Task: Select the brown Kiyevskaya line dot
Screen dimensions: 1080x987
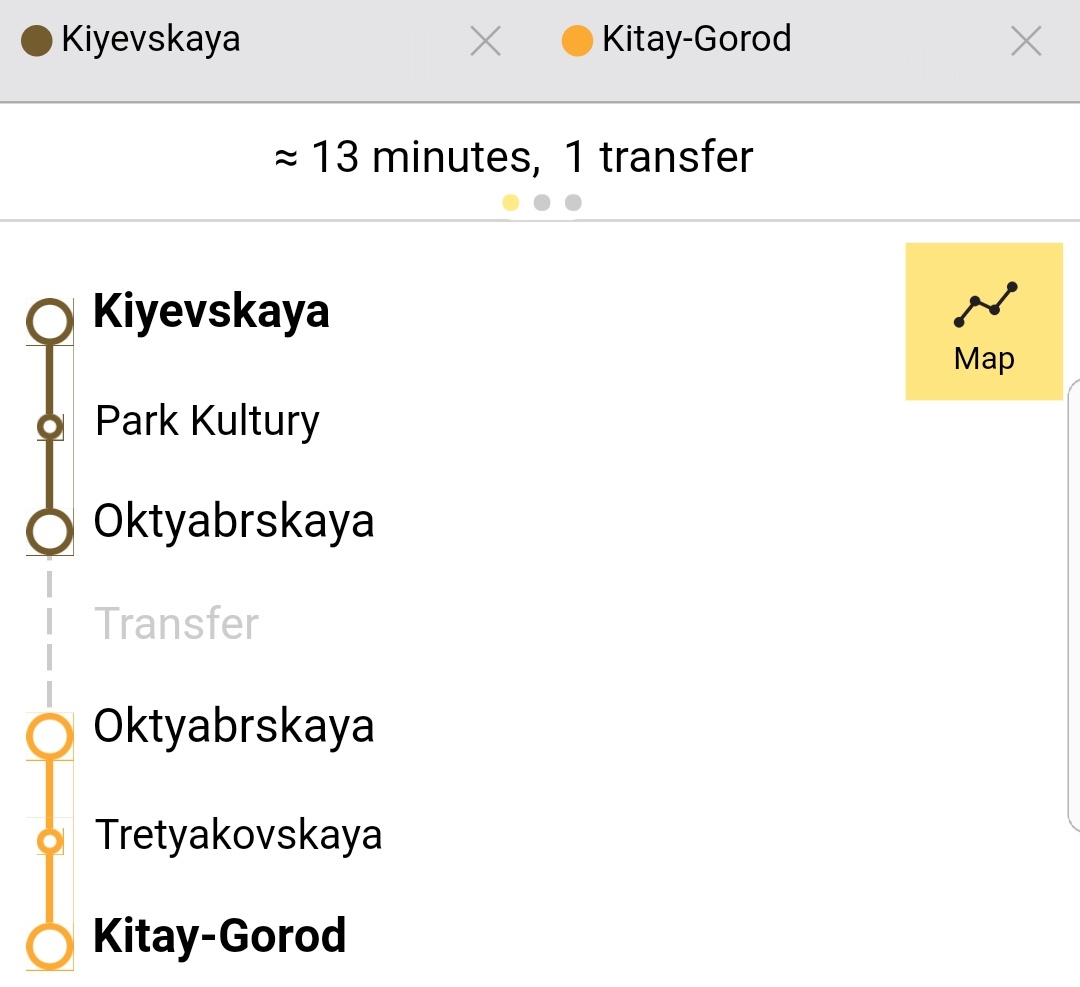Action: point(37,40)
